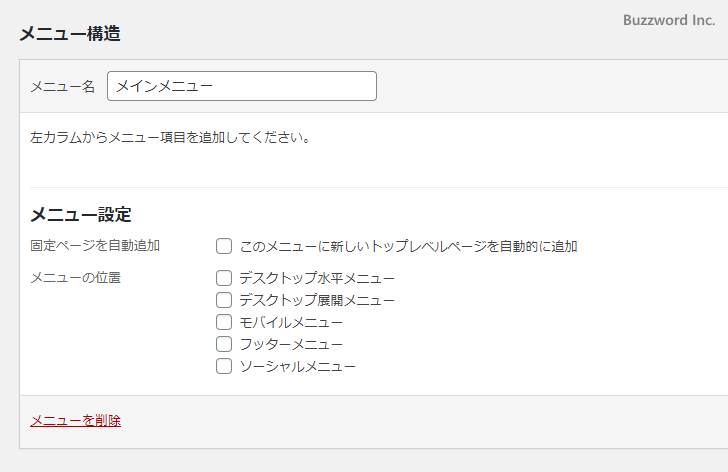Viewport: 728px width, 472px height.
Task: Click the メニューの位置 row label
Action: [x=76, y=277]
